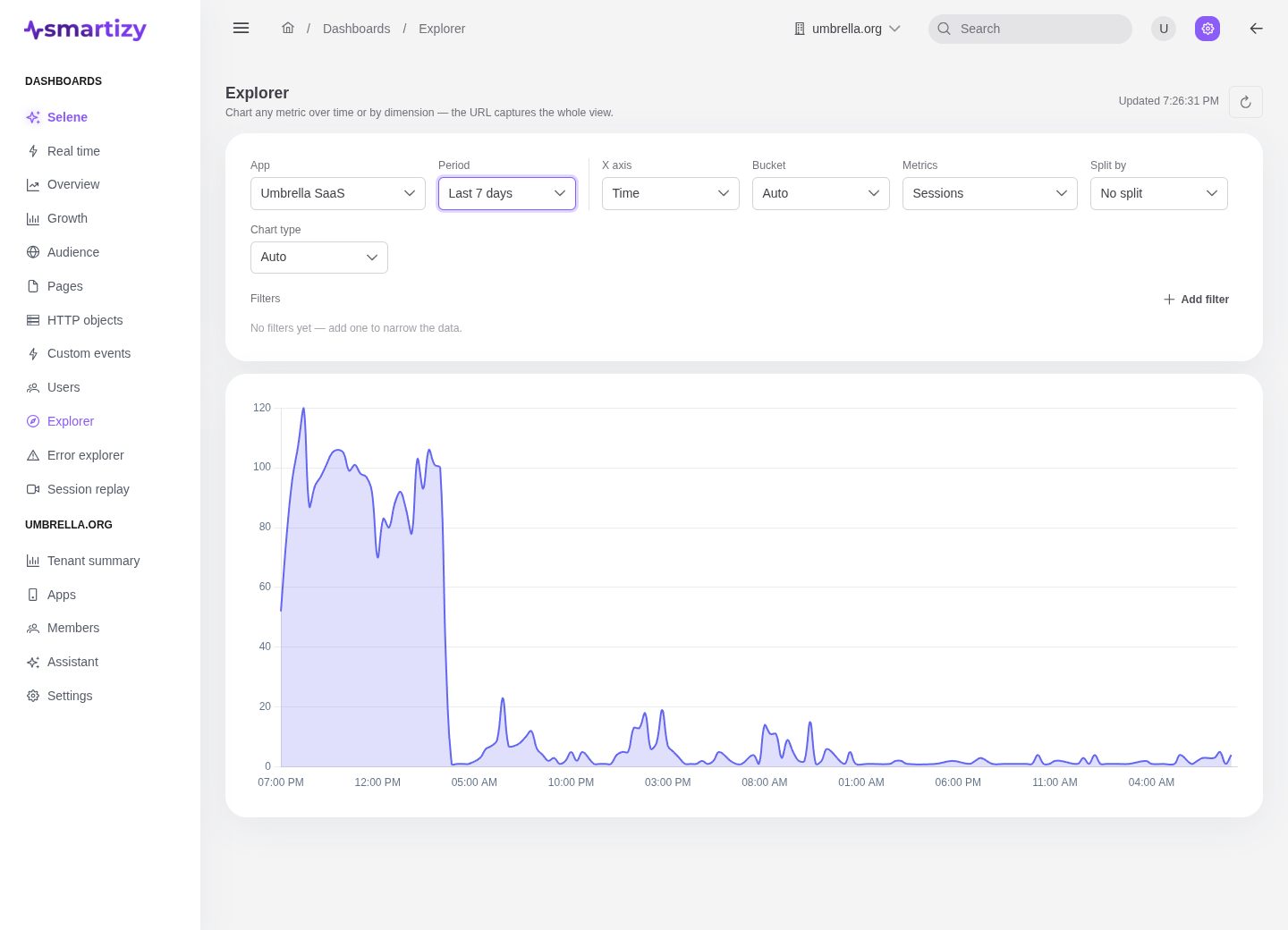Click the Custom events bolt icon
The image size is (1288, 930).
coord(33,354)
